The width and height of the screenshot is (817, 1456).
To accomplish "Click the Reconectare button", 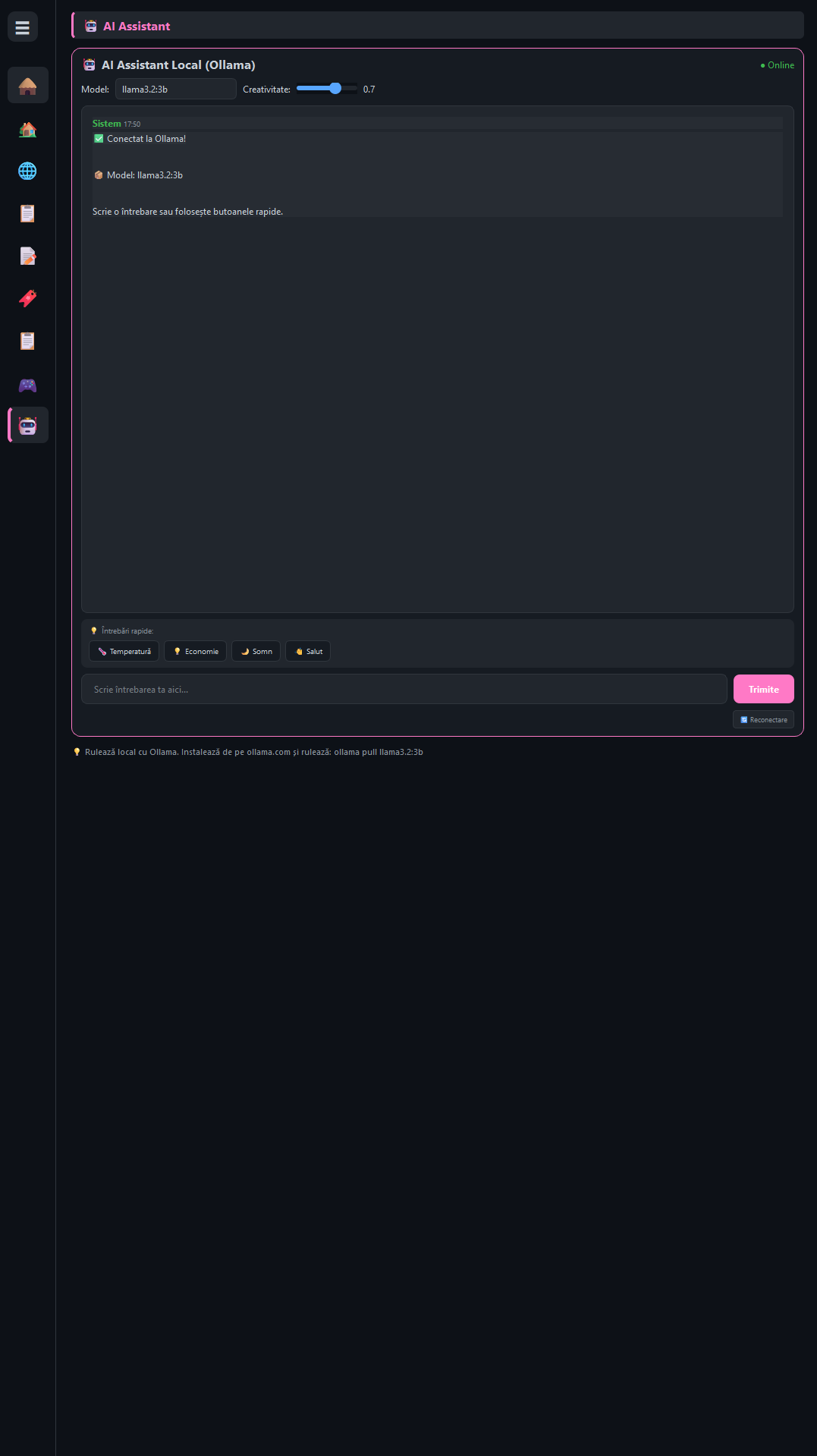I will (x=763, y=719).
